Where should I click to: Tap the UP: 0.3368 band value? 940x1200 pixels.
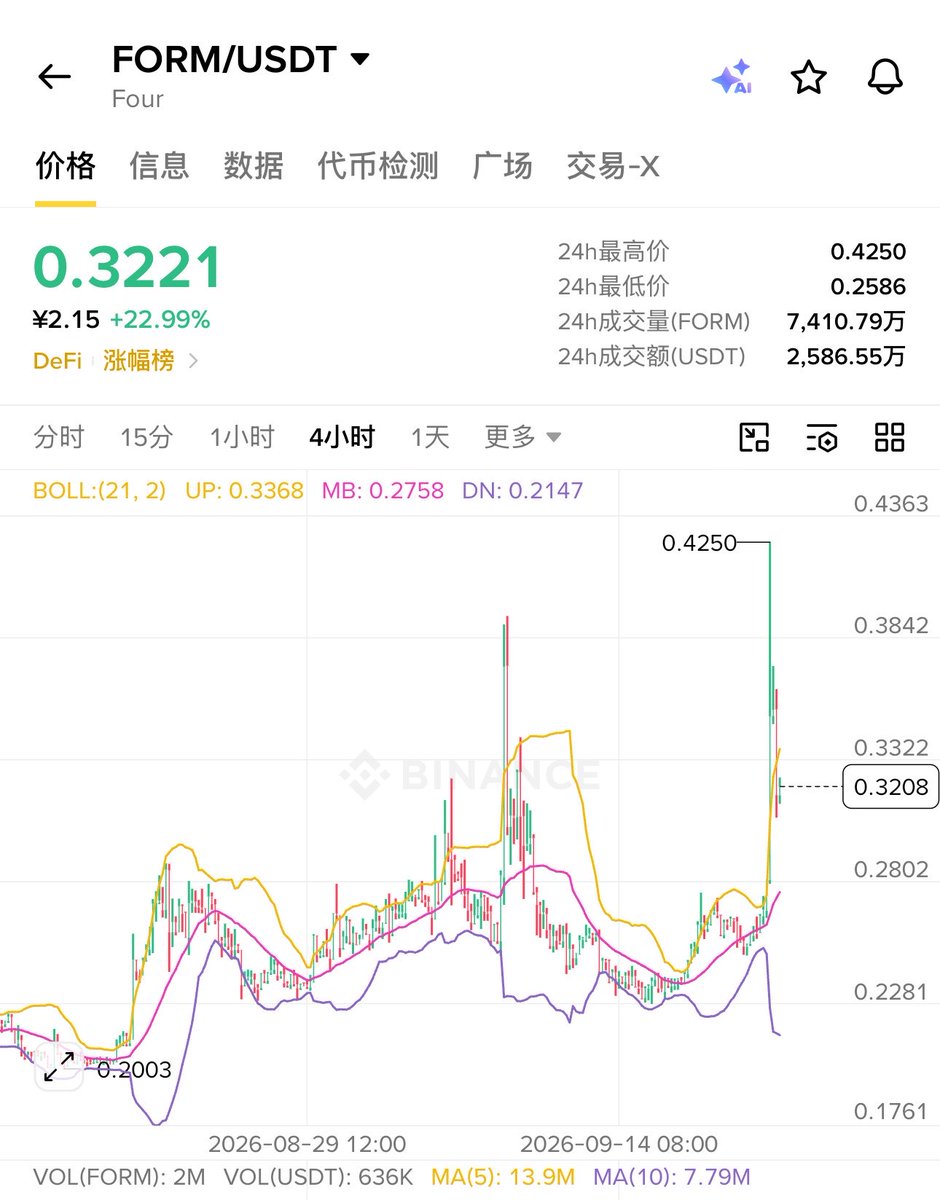click(x=244, y=491)
